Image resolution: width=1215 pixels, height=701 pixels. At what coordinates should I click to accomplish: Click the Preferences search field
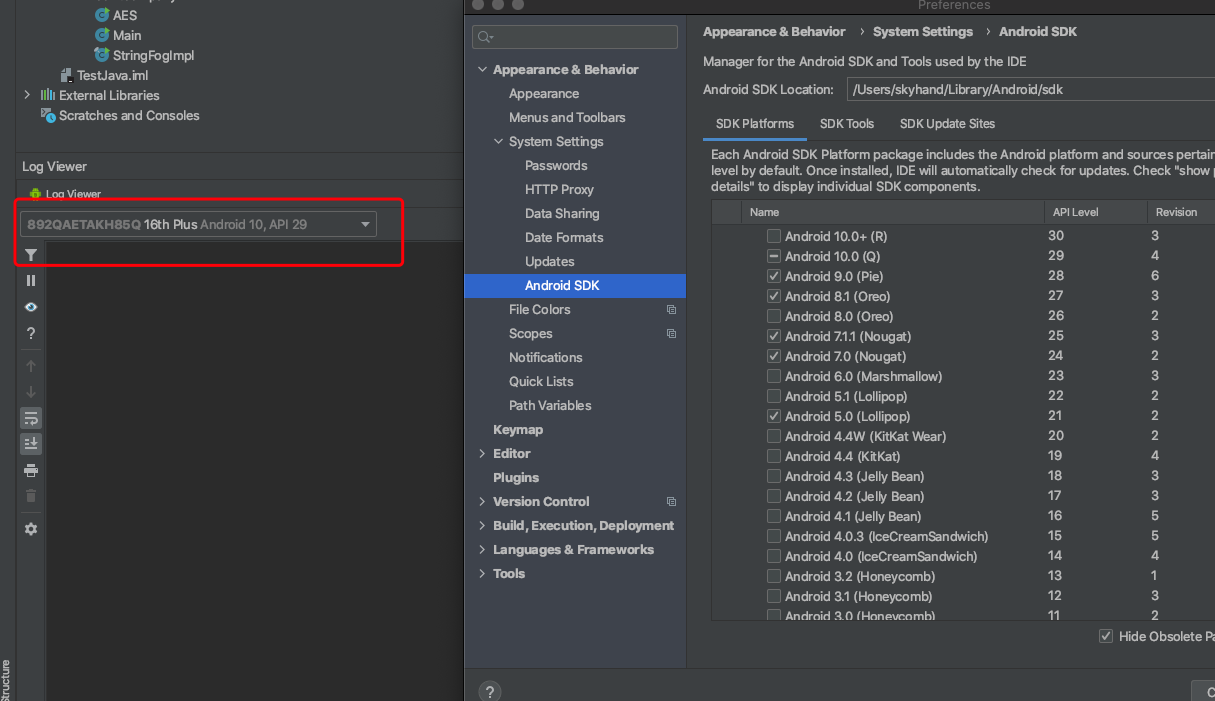575,37
